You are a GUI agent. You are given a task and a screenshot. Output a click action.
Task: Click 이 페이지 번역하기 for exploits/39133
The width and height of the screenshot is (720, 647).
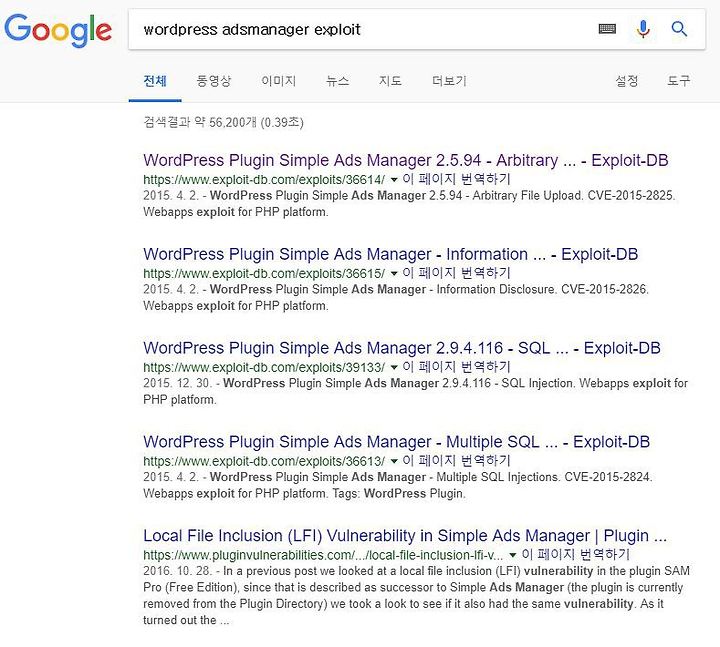point(456,367)
